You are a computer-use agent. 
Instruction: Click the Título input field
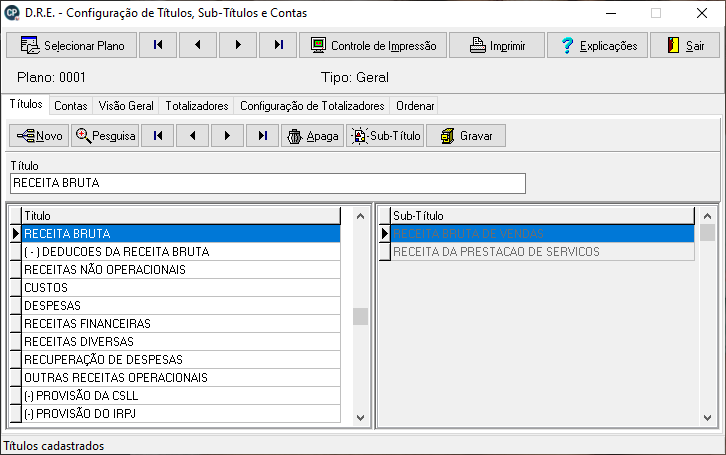click(x=268, y=183)
